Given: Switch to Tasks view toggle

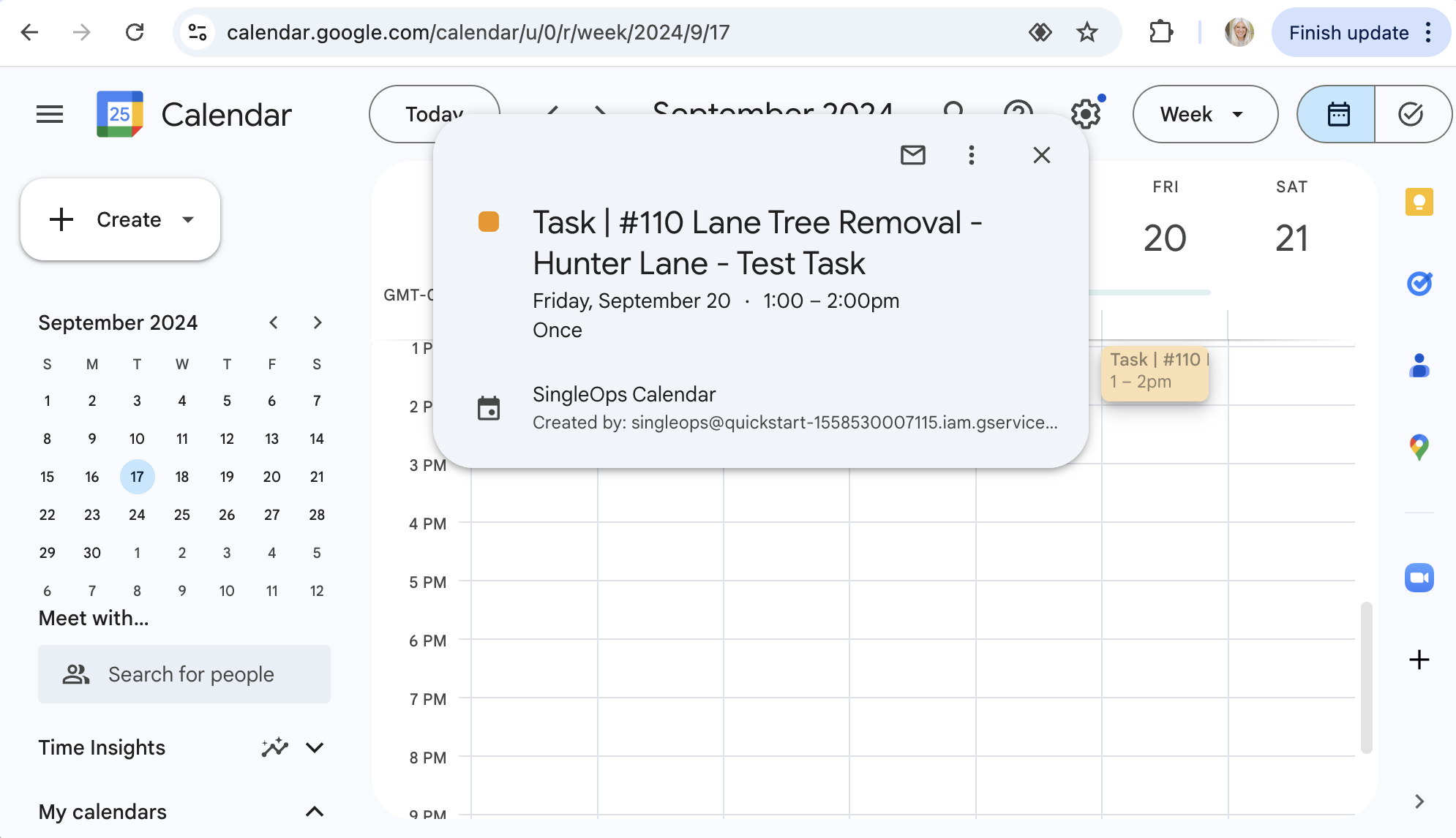Looking at the screenshot, I should (x=1411, y=114).
